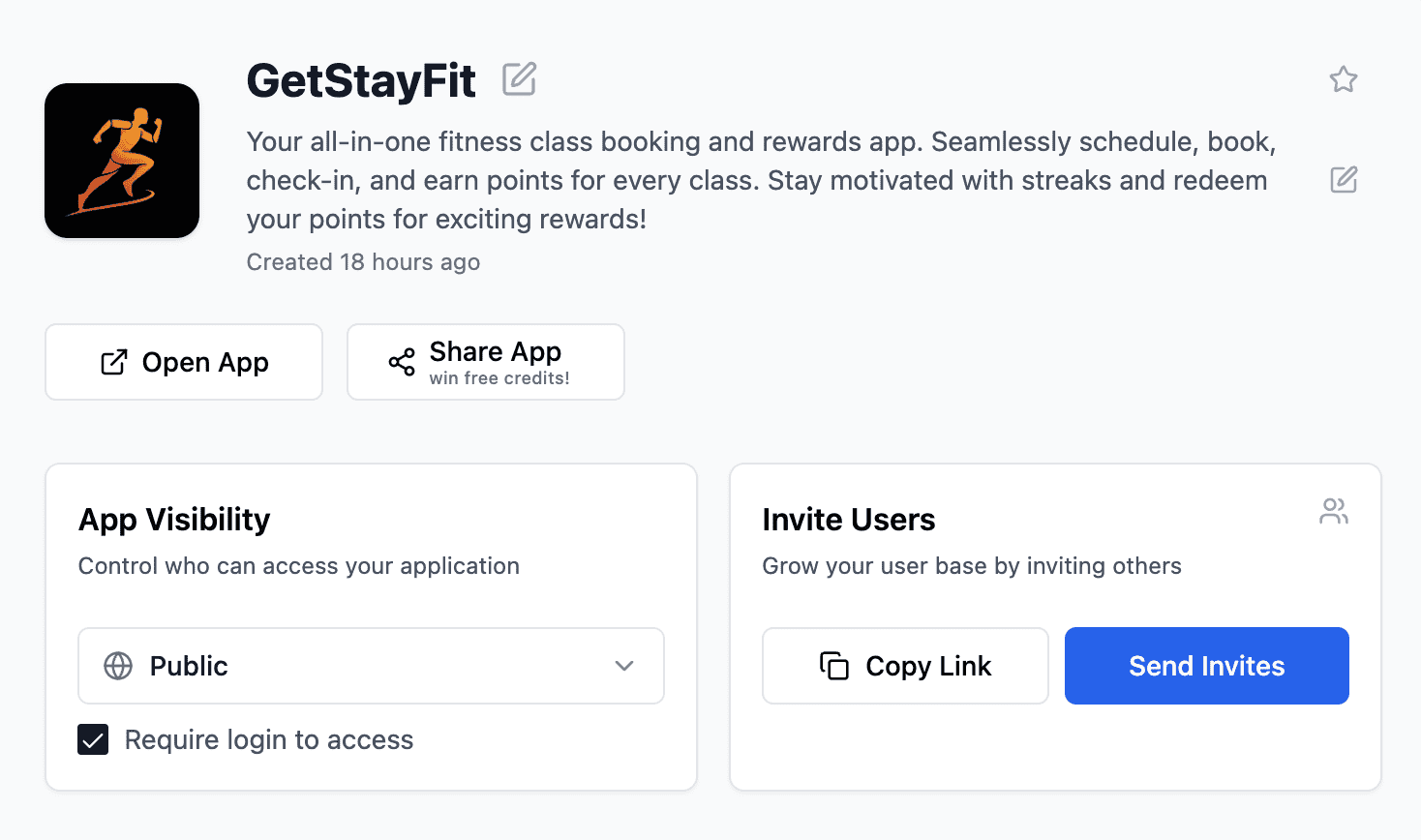
Task: Click the pencil icon beside GetStayFit title
Action: pos(519,79)
